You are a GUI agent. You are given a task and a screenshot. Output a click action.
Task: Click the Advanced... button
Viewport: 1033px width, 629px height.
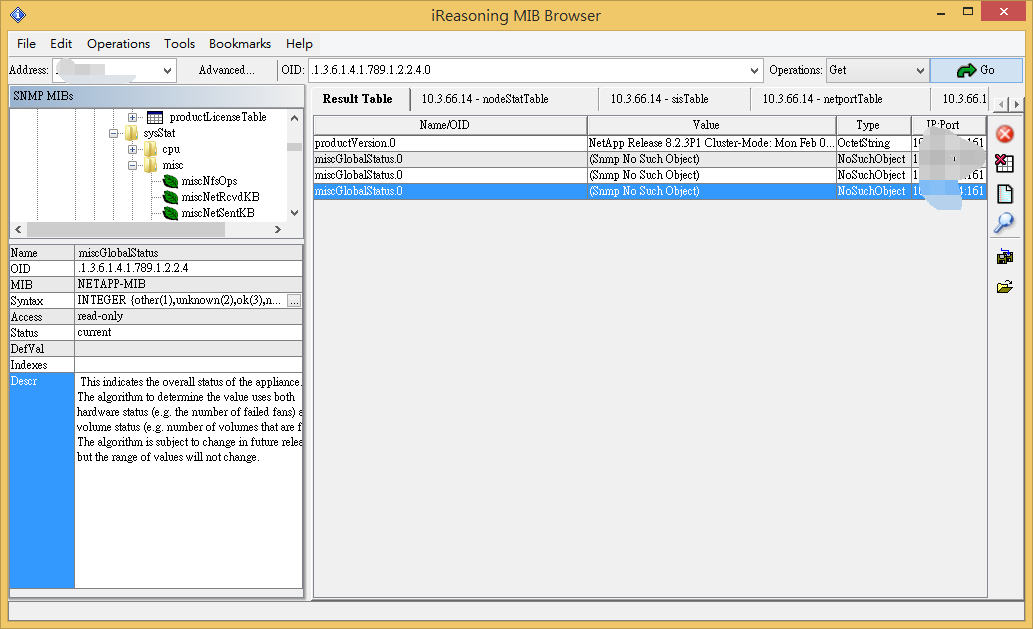coord(226,71)
